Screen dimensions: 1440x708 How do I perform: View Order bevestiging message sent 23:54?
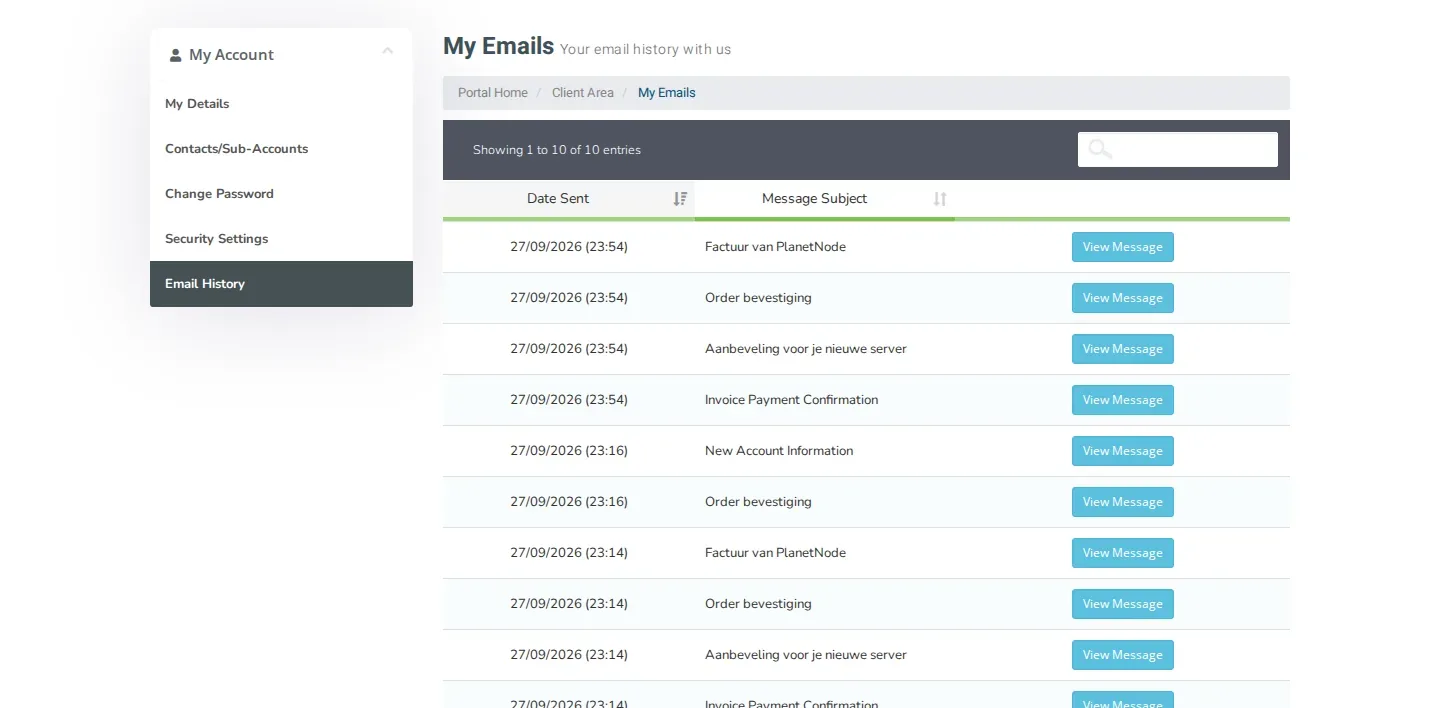coord(1123,298)
